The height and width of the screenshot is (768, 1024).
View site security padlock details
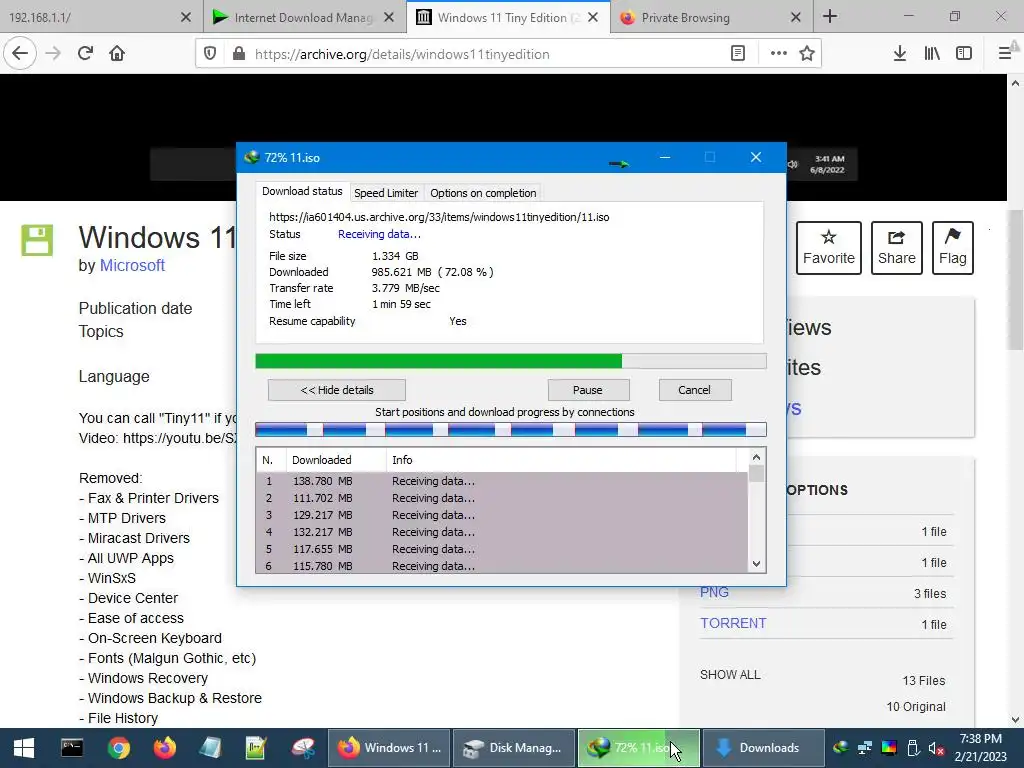(239, 54)
